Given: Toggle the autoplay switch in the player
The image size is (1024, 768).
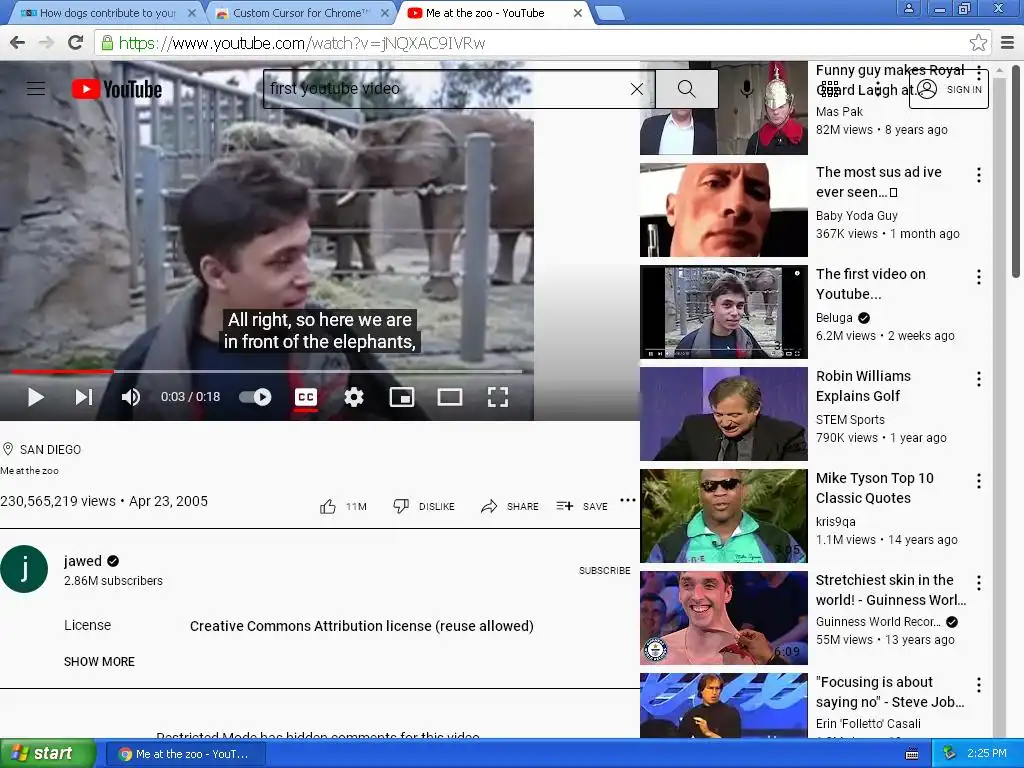Looking at the screenshot, I should (x=255, y=397).
